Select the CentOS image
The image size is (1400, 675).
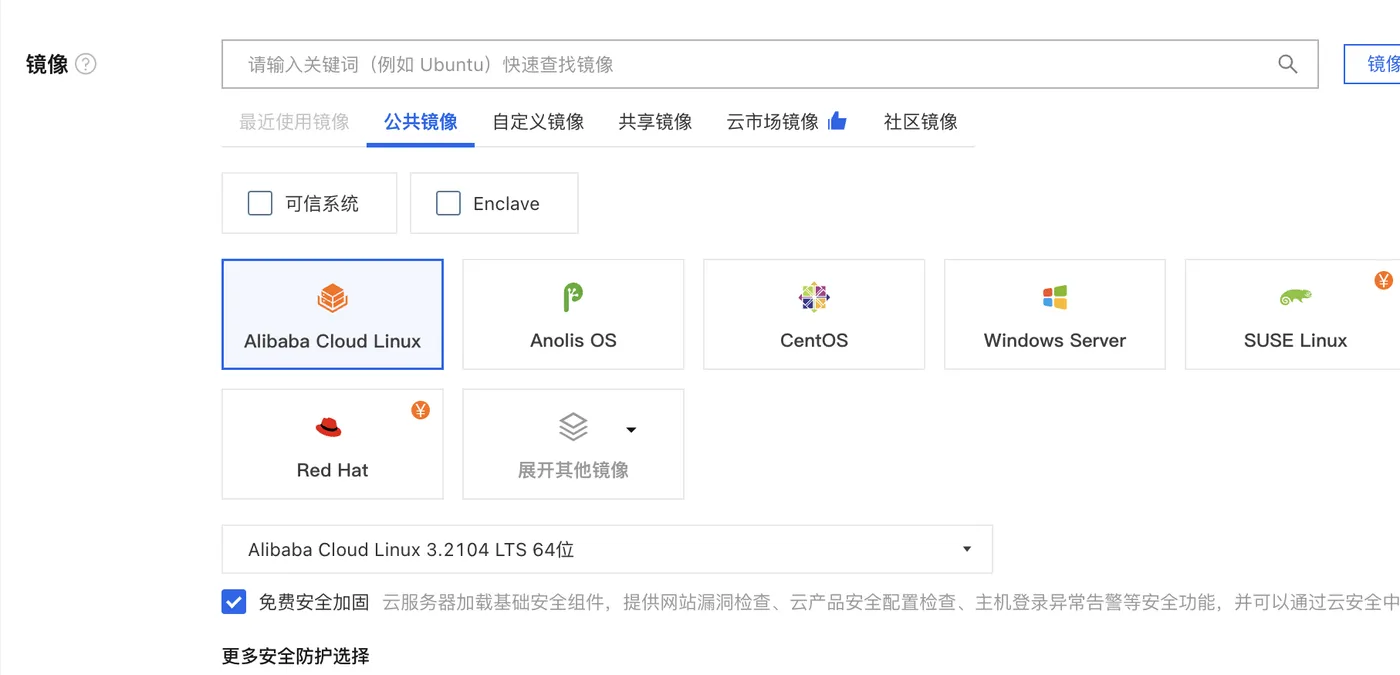813,314
